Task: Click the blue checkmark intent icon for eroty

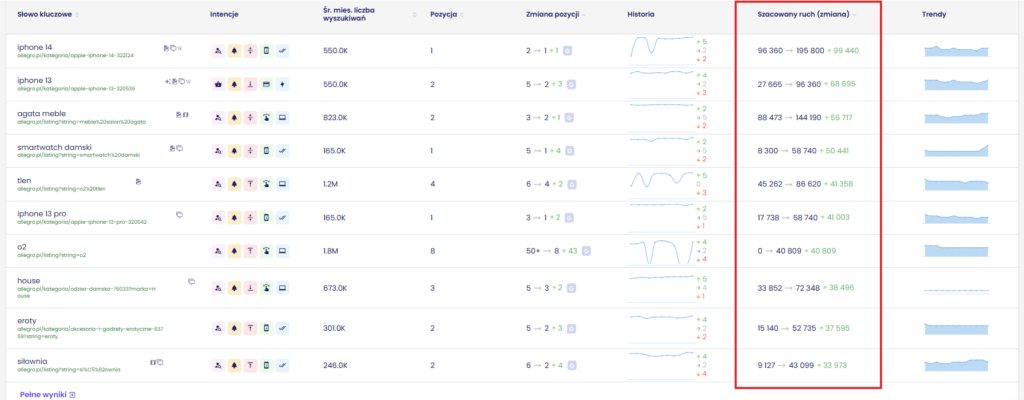Action: point(282,328)
